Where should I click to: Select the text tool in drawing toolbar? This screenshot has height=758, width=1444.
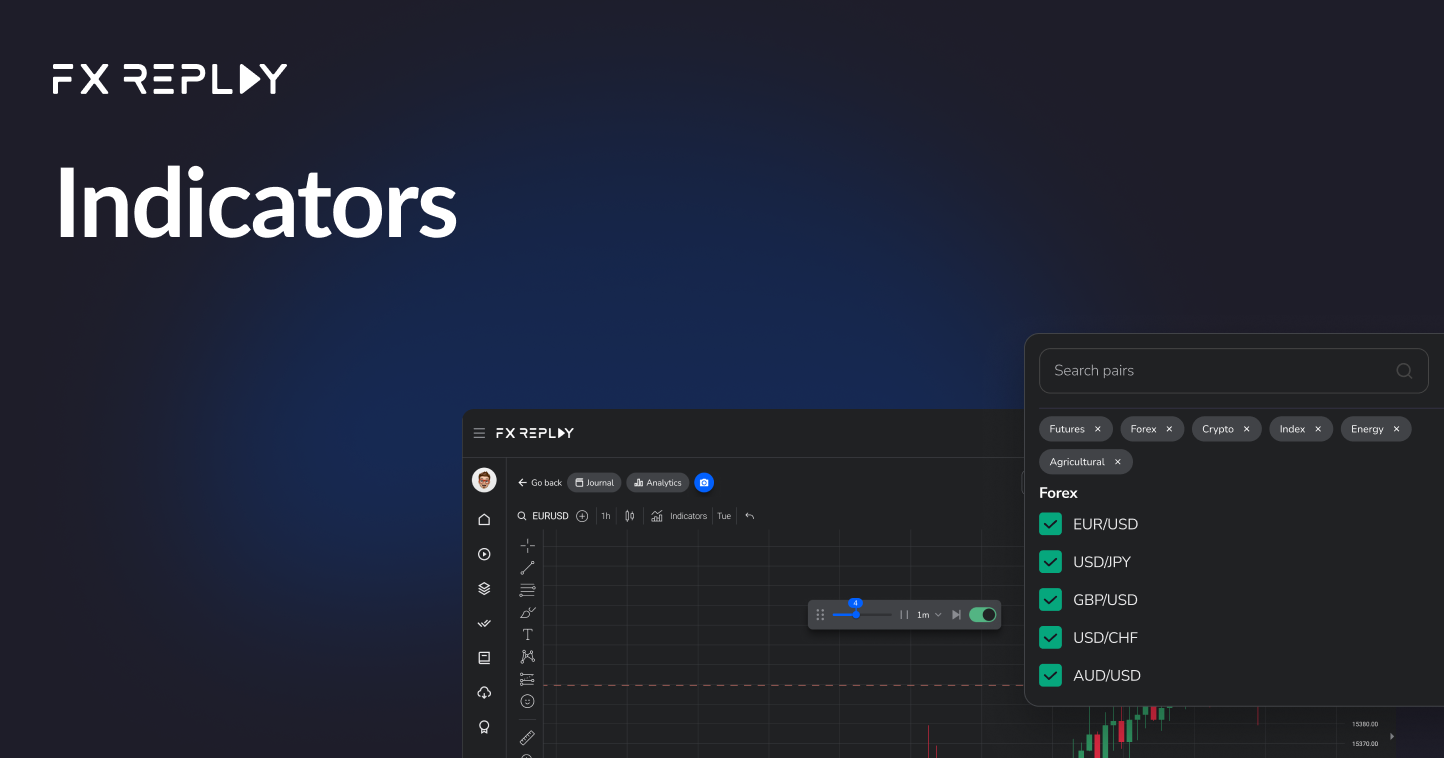pos(527,633)
